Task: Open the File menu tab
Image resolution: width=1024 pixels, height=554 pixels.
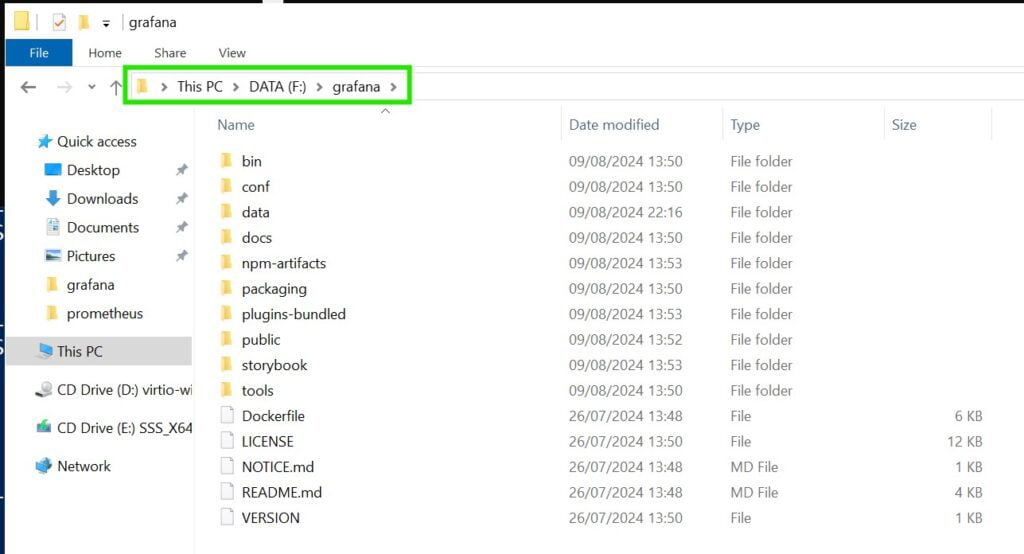Action: [x=38, y=53]
